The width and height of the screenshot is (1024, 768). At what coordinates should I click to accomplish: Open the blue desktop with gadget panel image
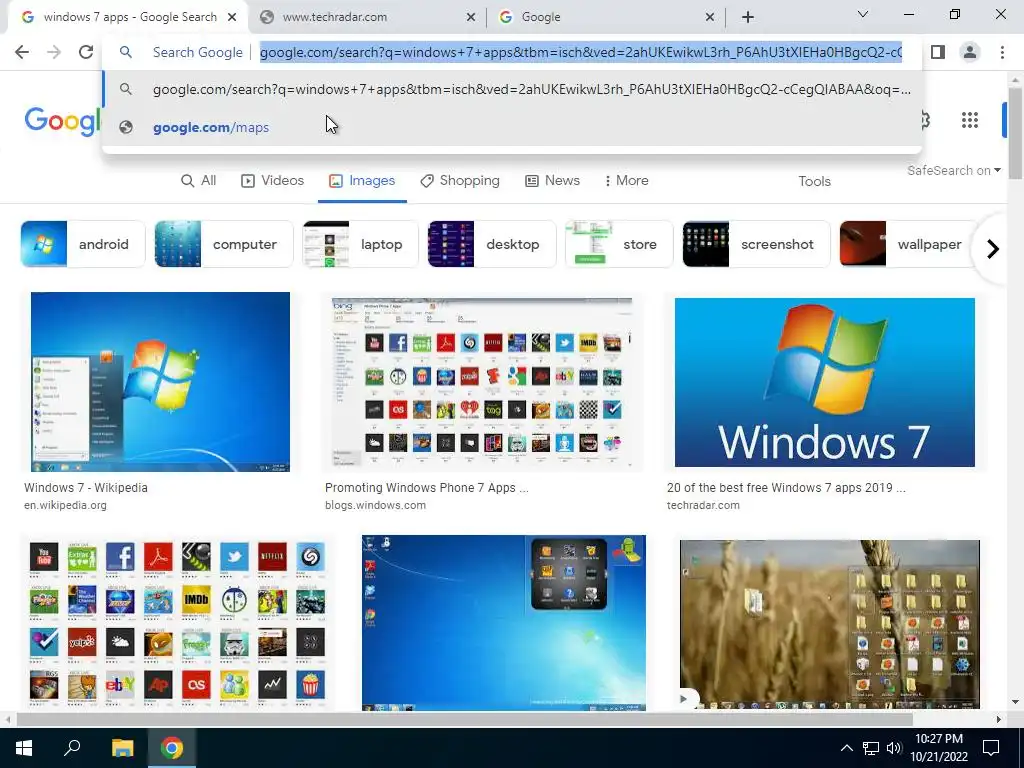(x=504, y=623)
